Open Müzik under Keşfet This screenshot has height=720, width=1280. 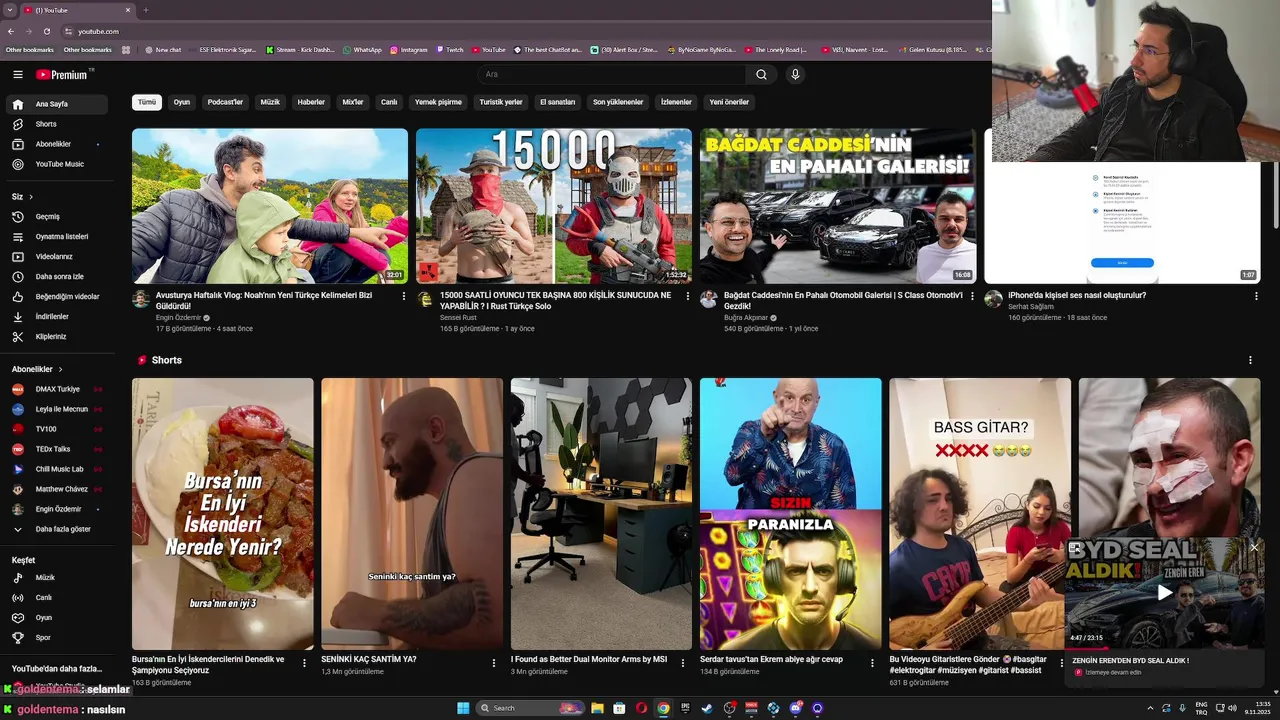pyautogui.click(x=57, y=578)
